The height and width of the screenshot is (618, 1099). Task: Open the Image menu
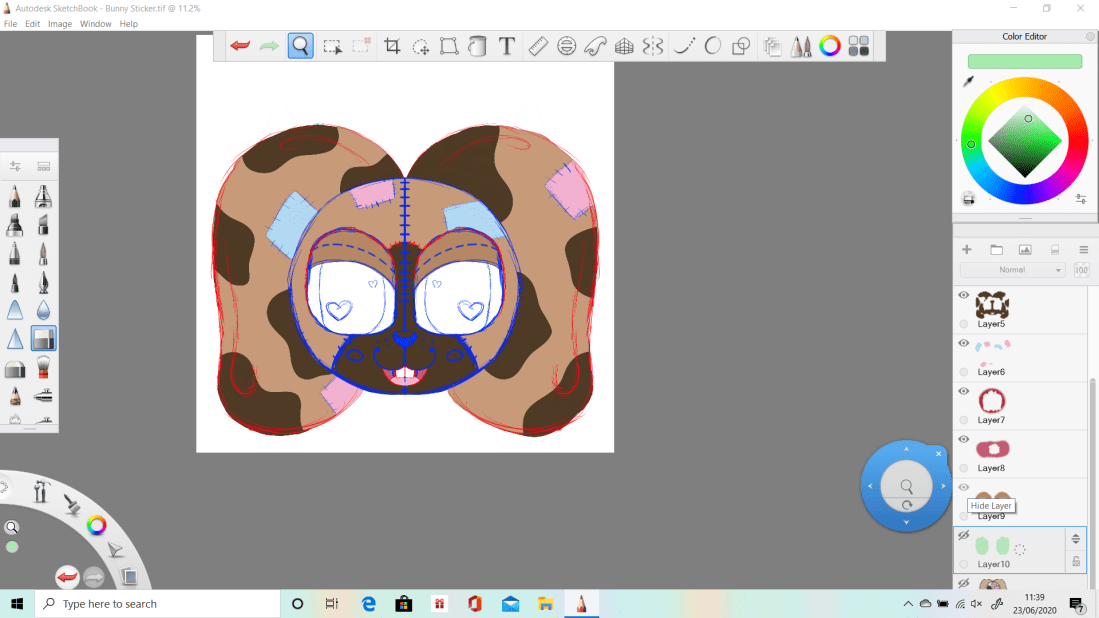click(x=60, y=23)
